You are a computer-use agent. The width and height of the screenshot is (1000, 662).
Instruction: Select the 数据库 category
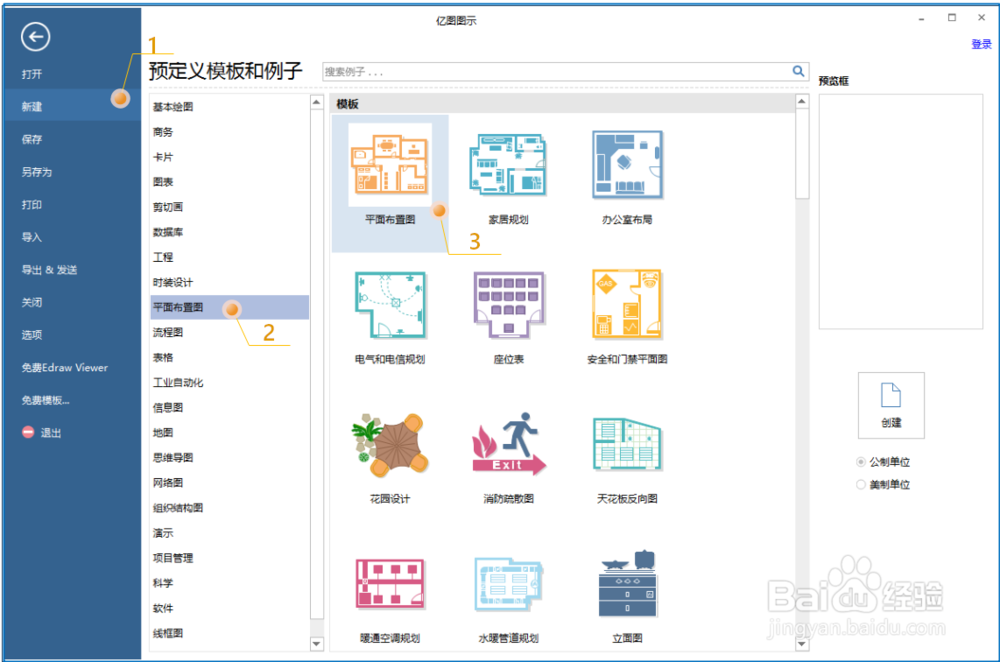pyautogui.click(x=168, y=232)
